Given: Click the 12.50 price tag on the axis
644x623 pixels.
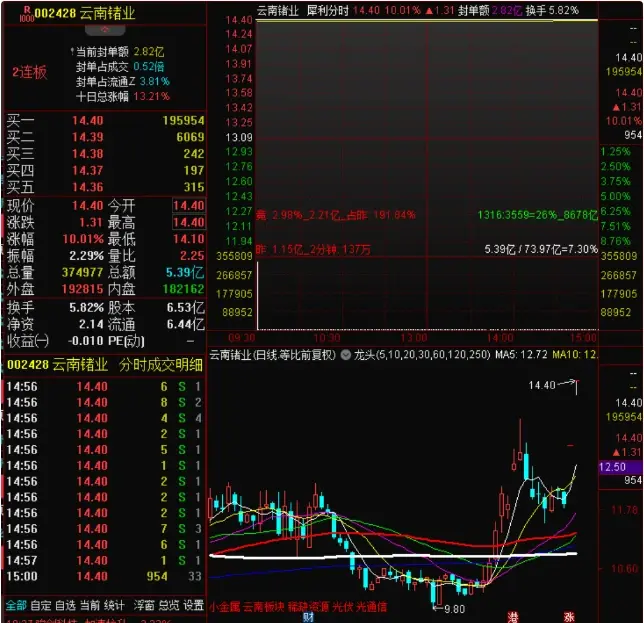Looking at the screenshot, I should click(x=613, y=468).
